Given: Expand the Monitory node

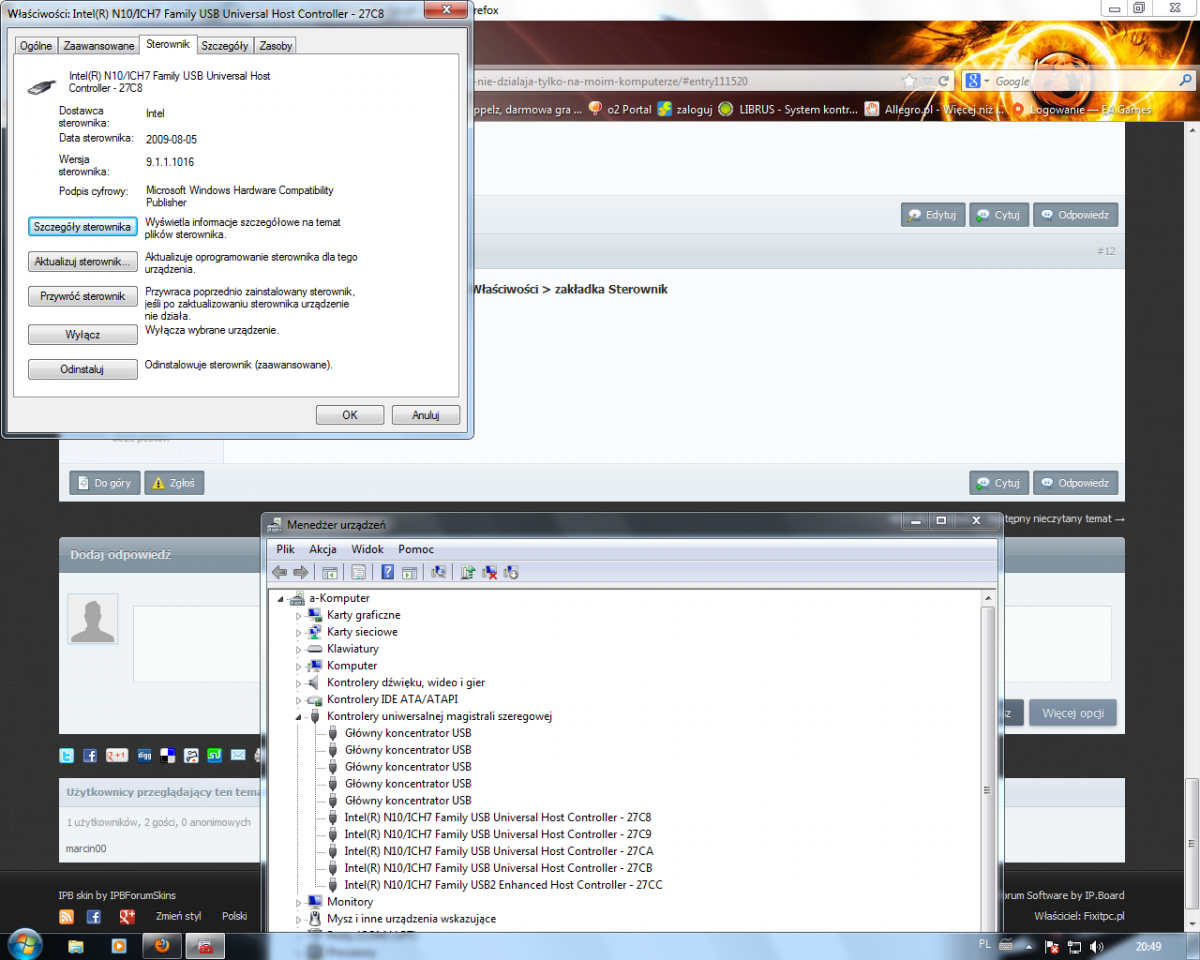Looking at the screenshot, I should (x=298, y=902).
